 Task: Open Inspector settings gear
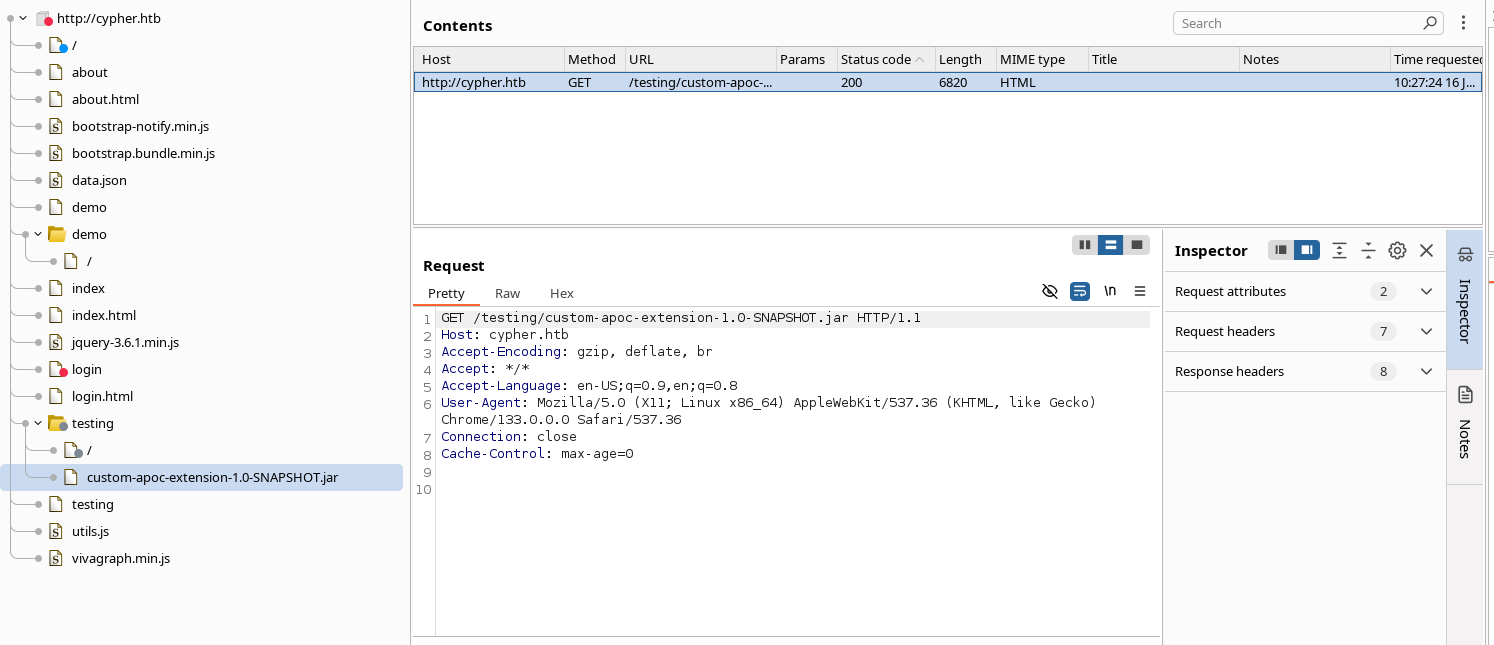click(x=1397, y=251)
